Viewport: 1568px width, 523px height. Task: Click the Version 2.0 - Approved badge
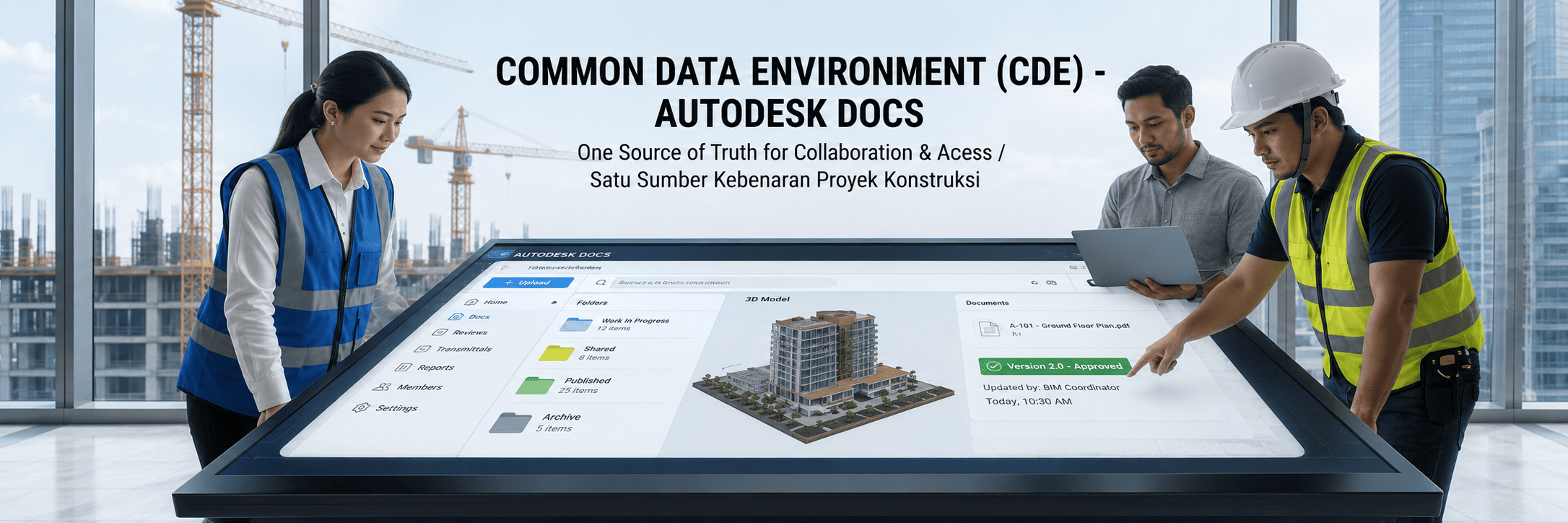click(x=1055, y=366)
